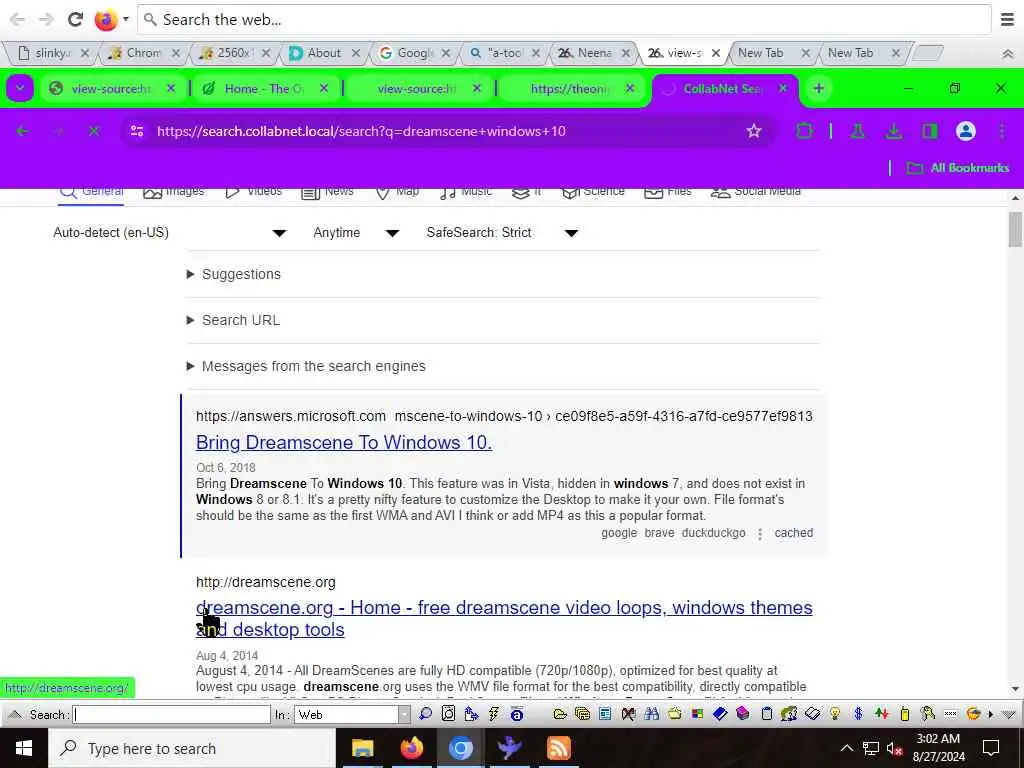Click the muted volume tray icon
Screen dimensions: 1024x768
[894, 748]
